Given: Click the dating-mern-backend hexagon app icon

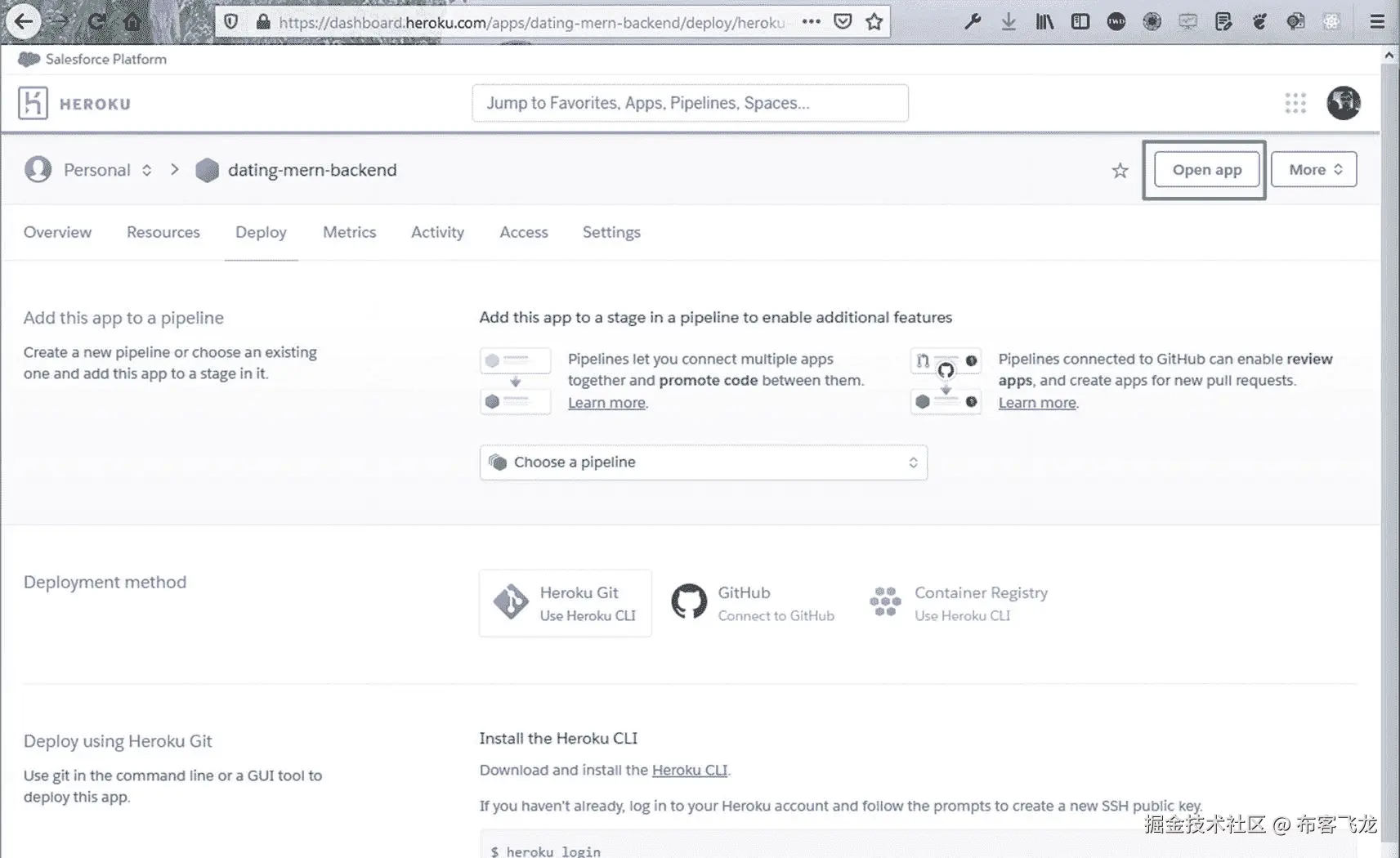Looking at the screenshot, I should pos(207,170).
